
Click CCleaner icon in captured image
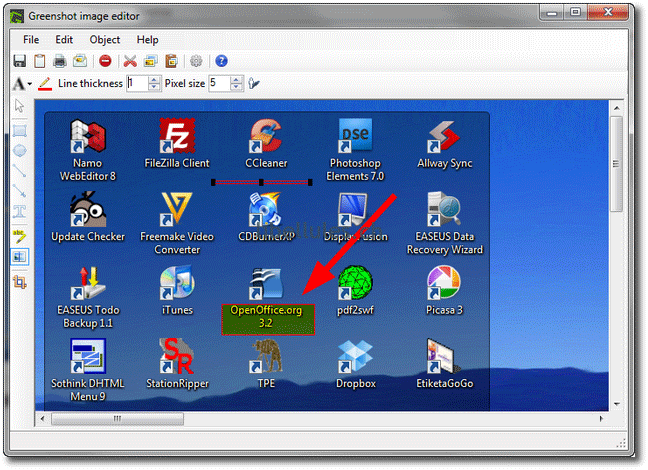(x=266, y=136)
